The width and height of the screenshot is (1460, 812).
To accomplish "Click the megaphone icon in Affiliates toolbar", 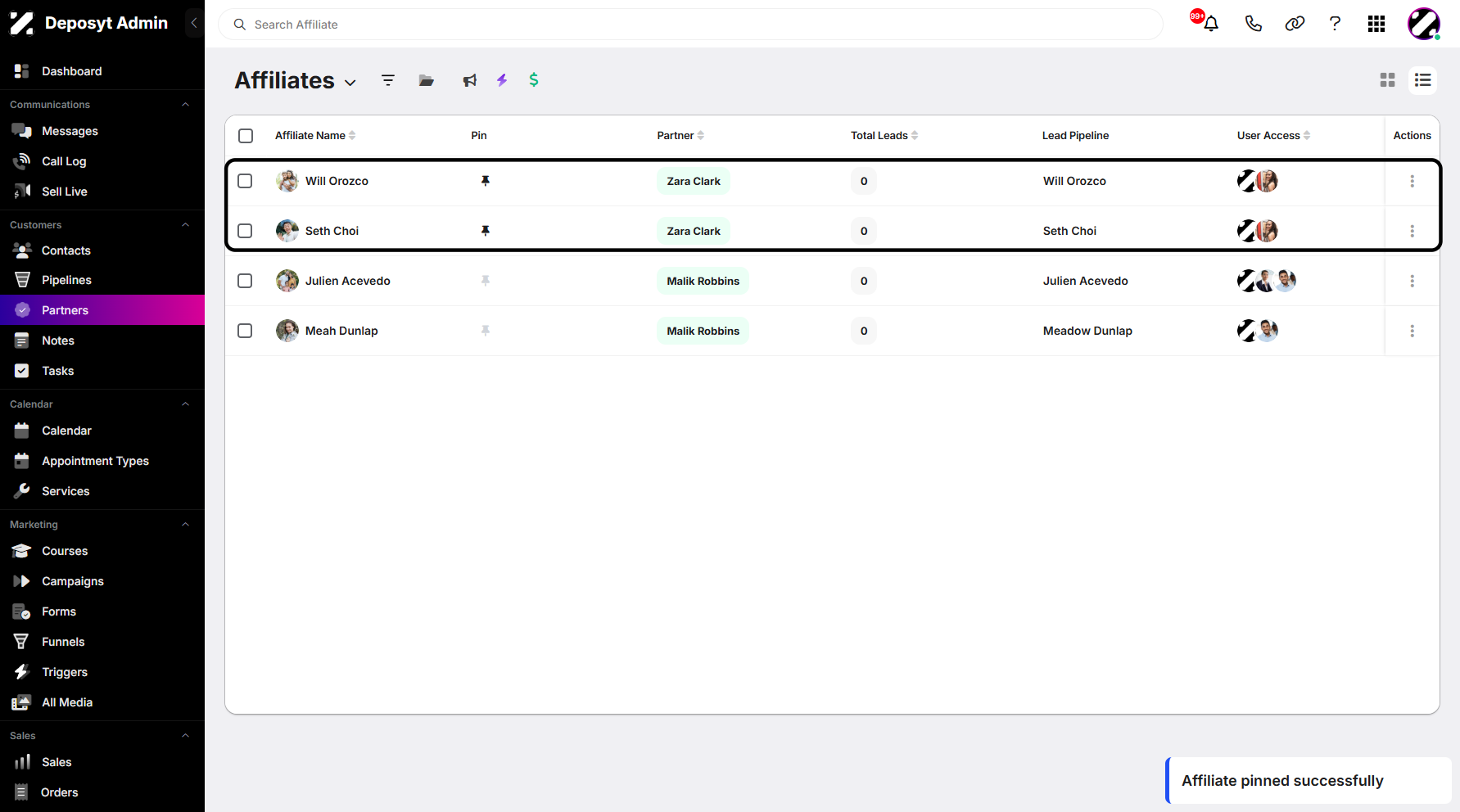I will 469,80.
